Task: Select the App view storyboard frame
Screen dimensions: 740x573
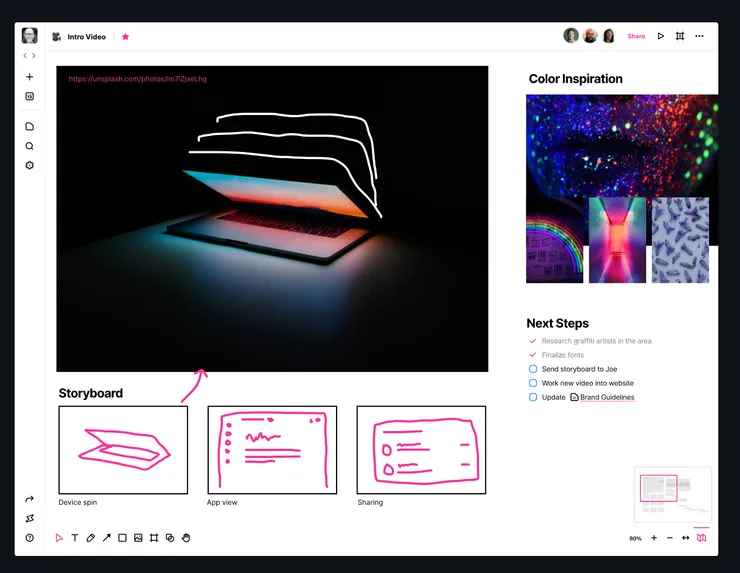Action: (x=272, y=450)
